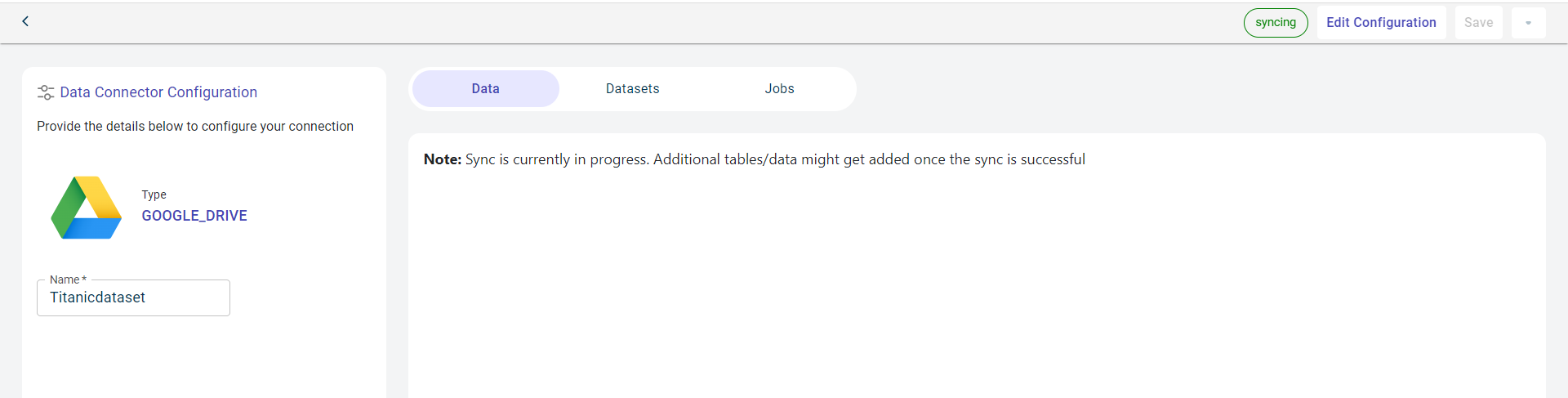Click the Google Drive logo

pyautogui.click(x=87, y=208)
